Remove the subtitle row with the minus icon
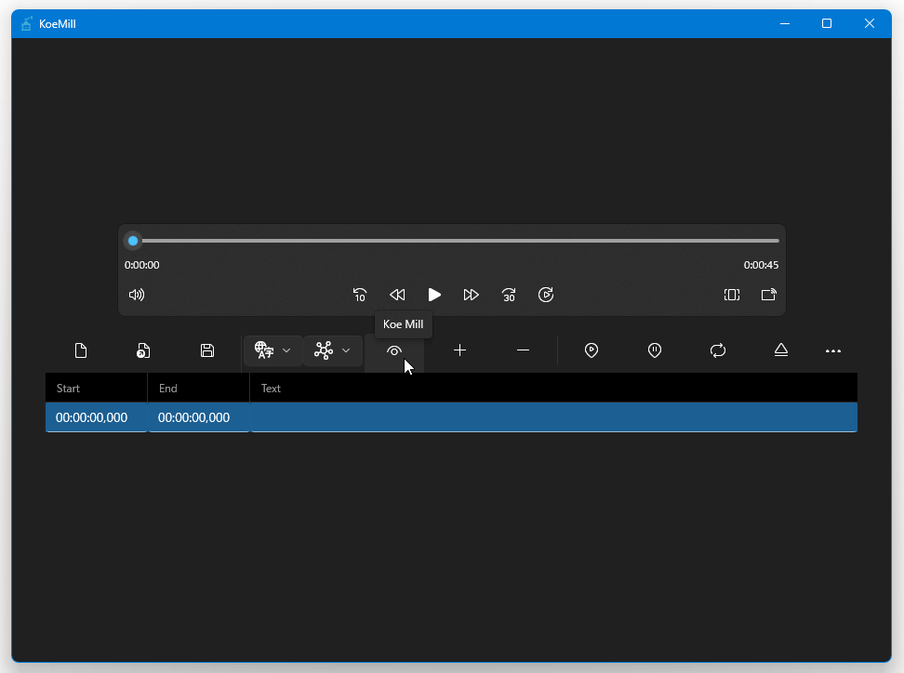Image resolution: width=904 pixels, height=673 pixels. [x=523, y=351]
